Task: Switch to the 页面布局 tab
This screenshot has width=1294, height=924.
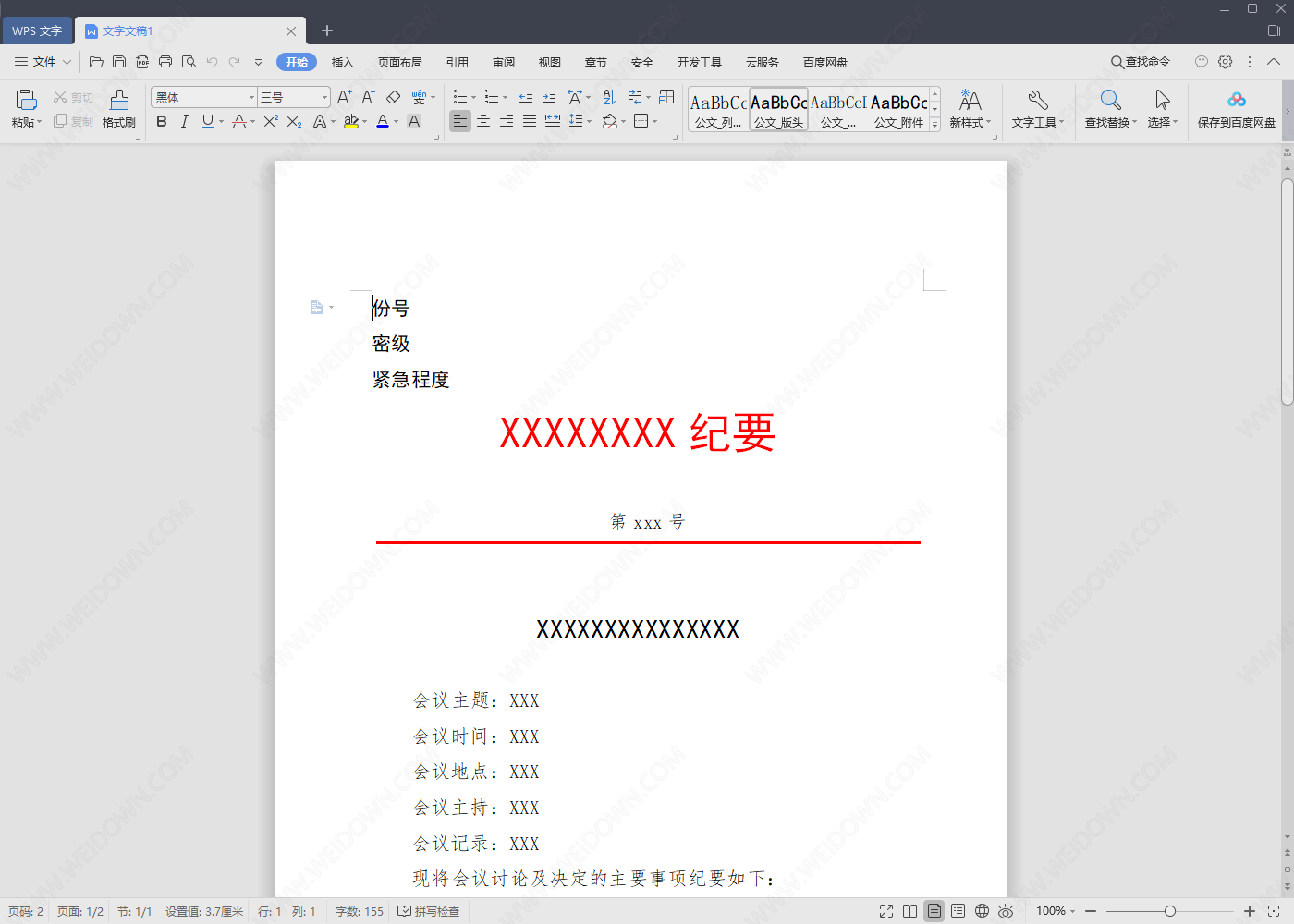Action: pyautogui.click(x=400, y=62)
